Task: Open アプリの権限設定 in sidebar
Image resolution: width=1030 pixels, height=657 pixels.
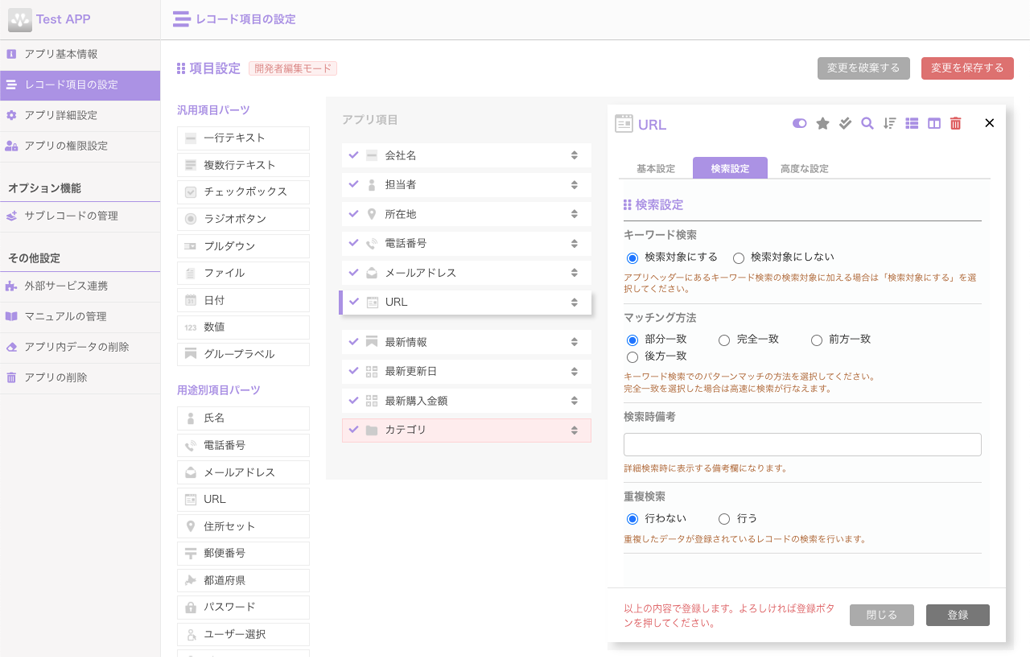Action: click(80, 147)
